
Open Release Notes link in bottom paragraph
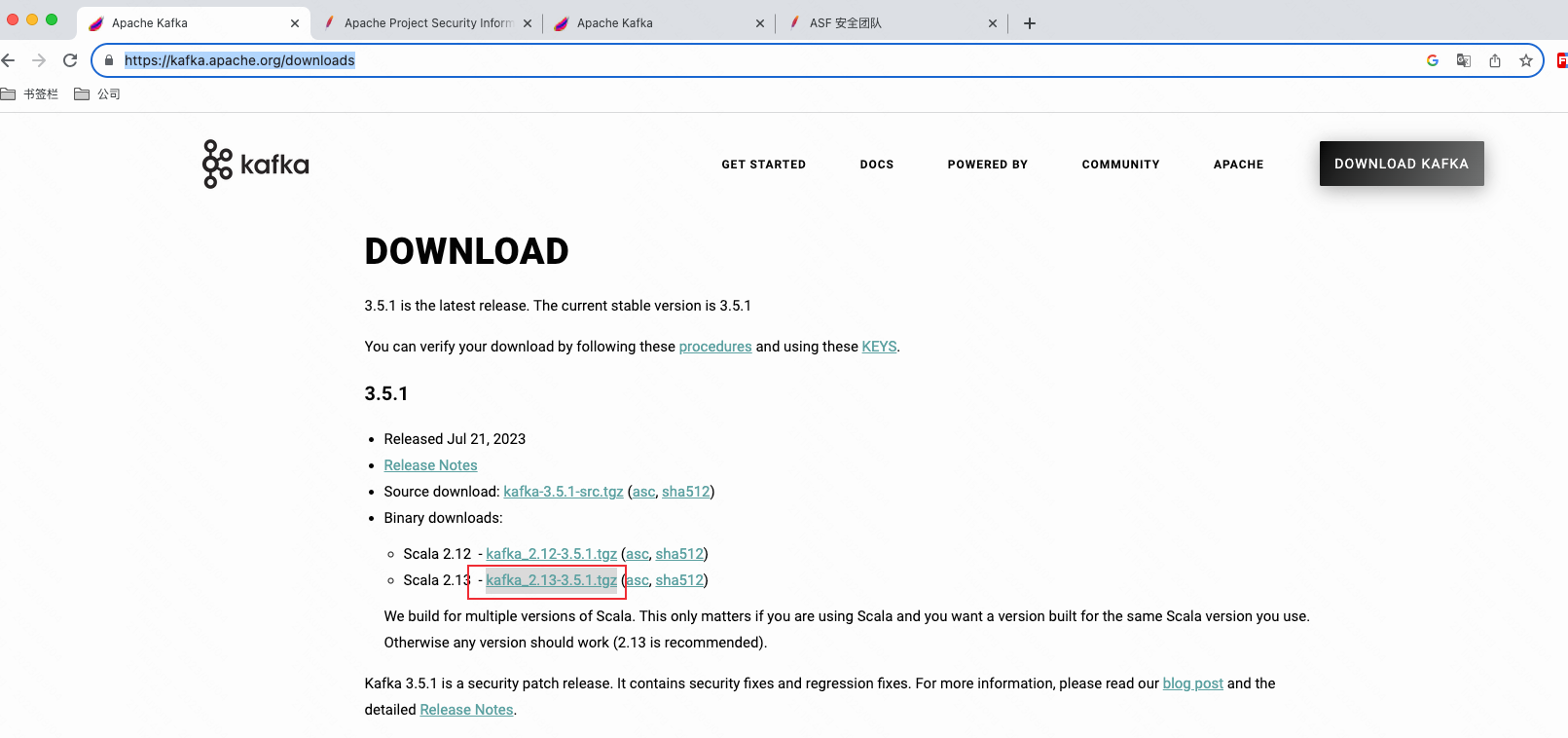coord(466,710)
